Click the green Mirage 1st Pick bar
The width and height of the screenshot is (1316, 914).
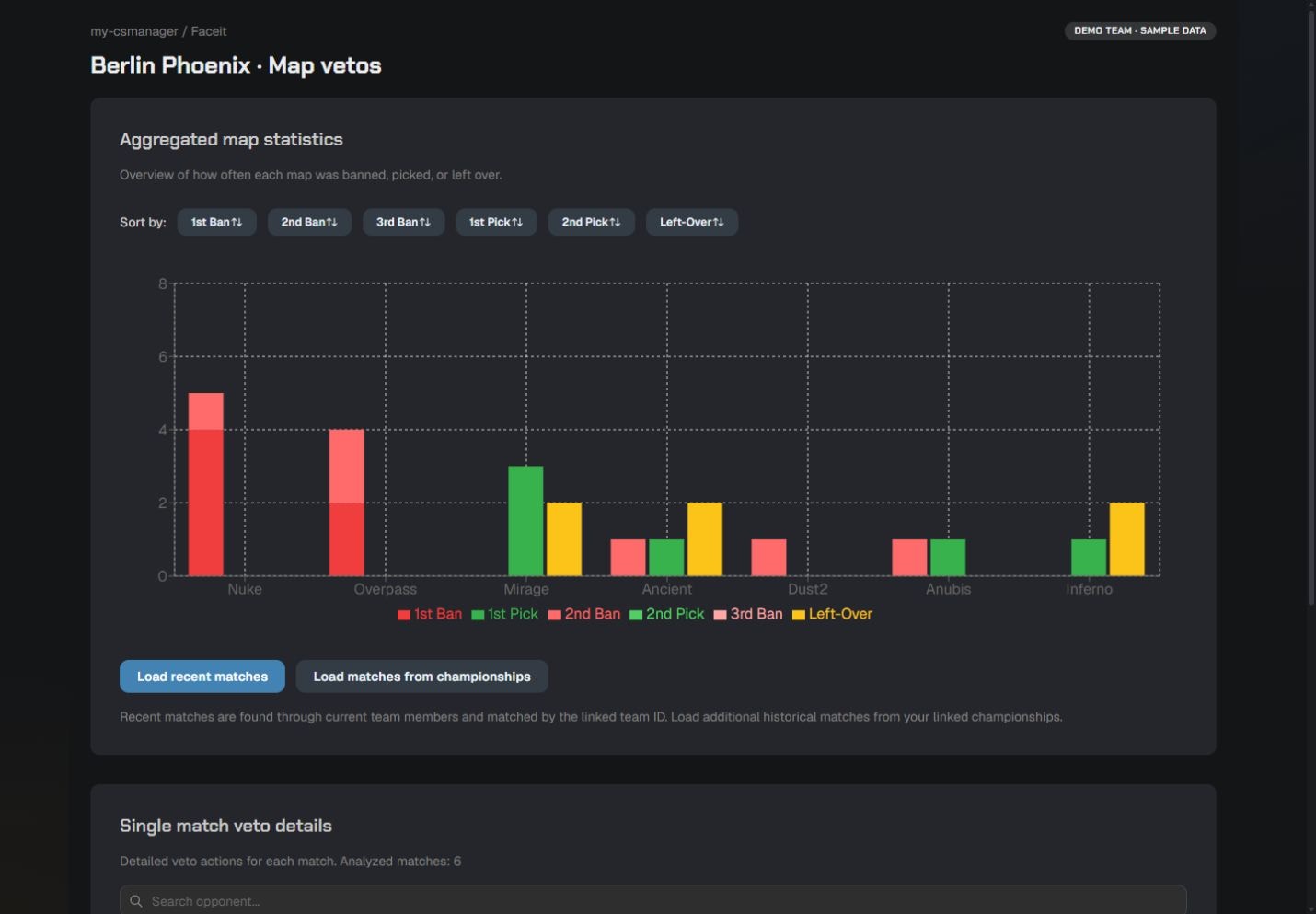525,521
